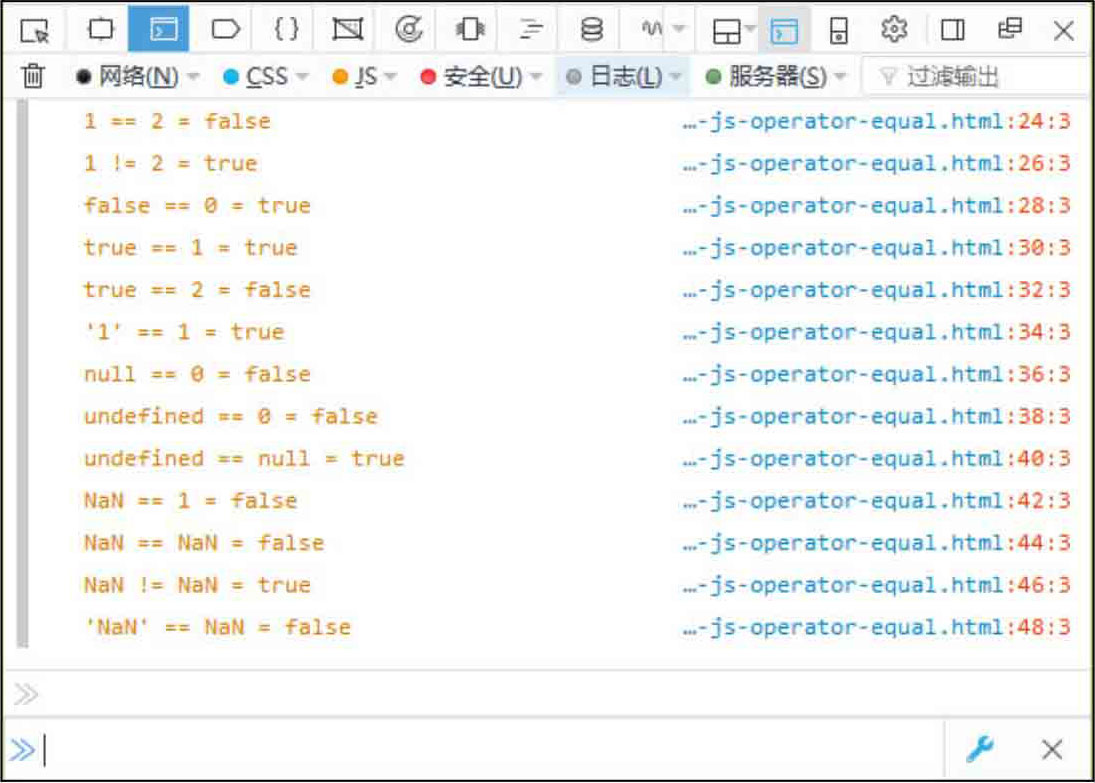Open the Storage panel database icon

click(x=592, y=30)
